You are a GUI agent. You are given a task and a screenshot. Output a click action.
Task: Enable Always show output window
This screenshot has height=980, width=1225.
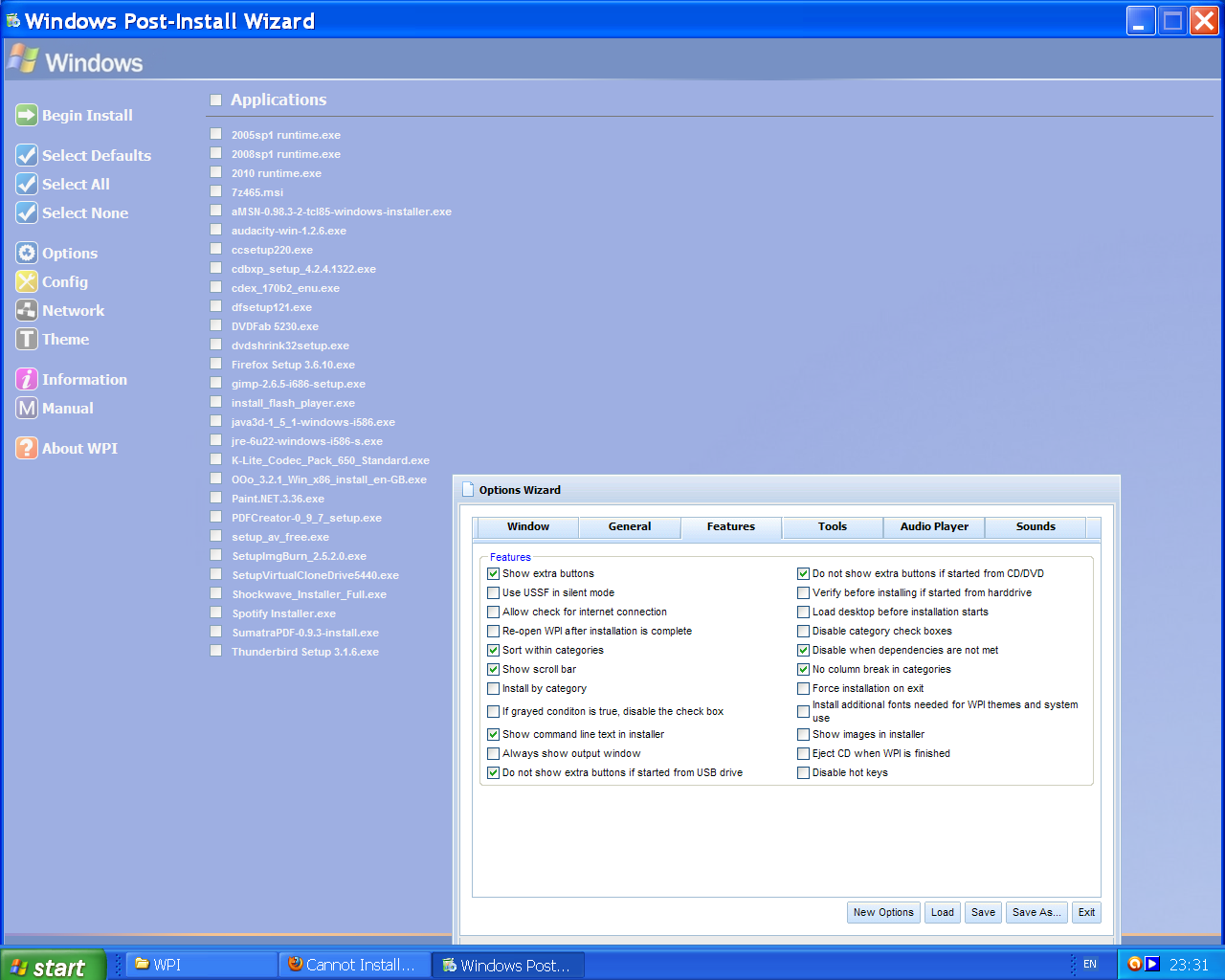click(x=494, y=753)
